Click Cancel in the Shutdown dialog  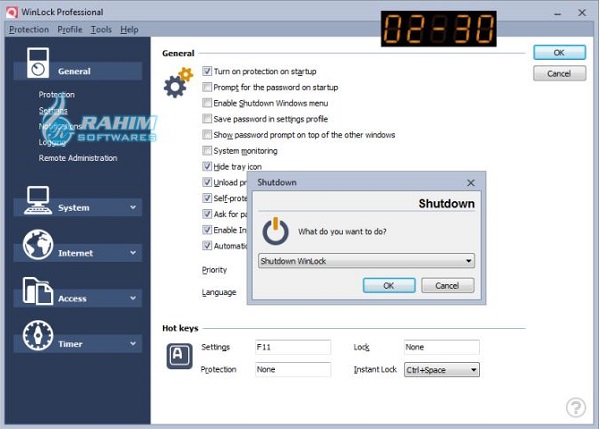coord(447,285)
